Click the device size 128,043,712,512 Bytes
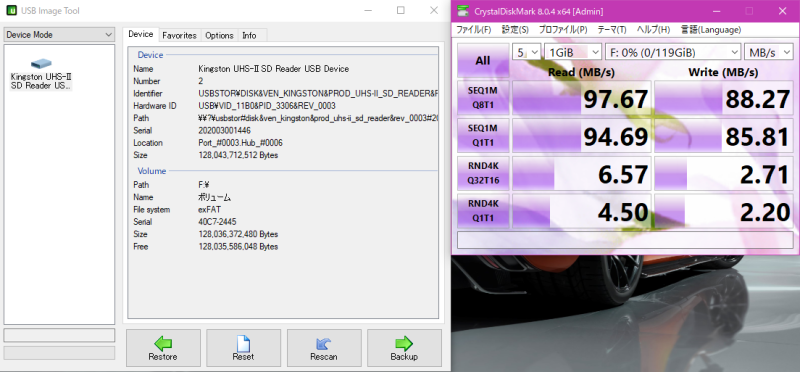Viewport: 800px width, 372px height. pos(238,155)
